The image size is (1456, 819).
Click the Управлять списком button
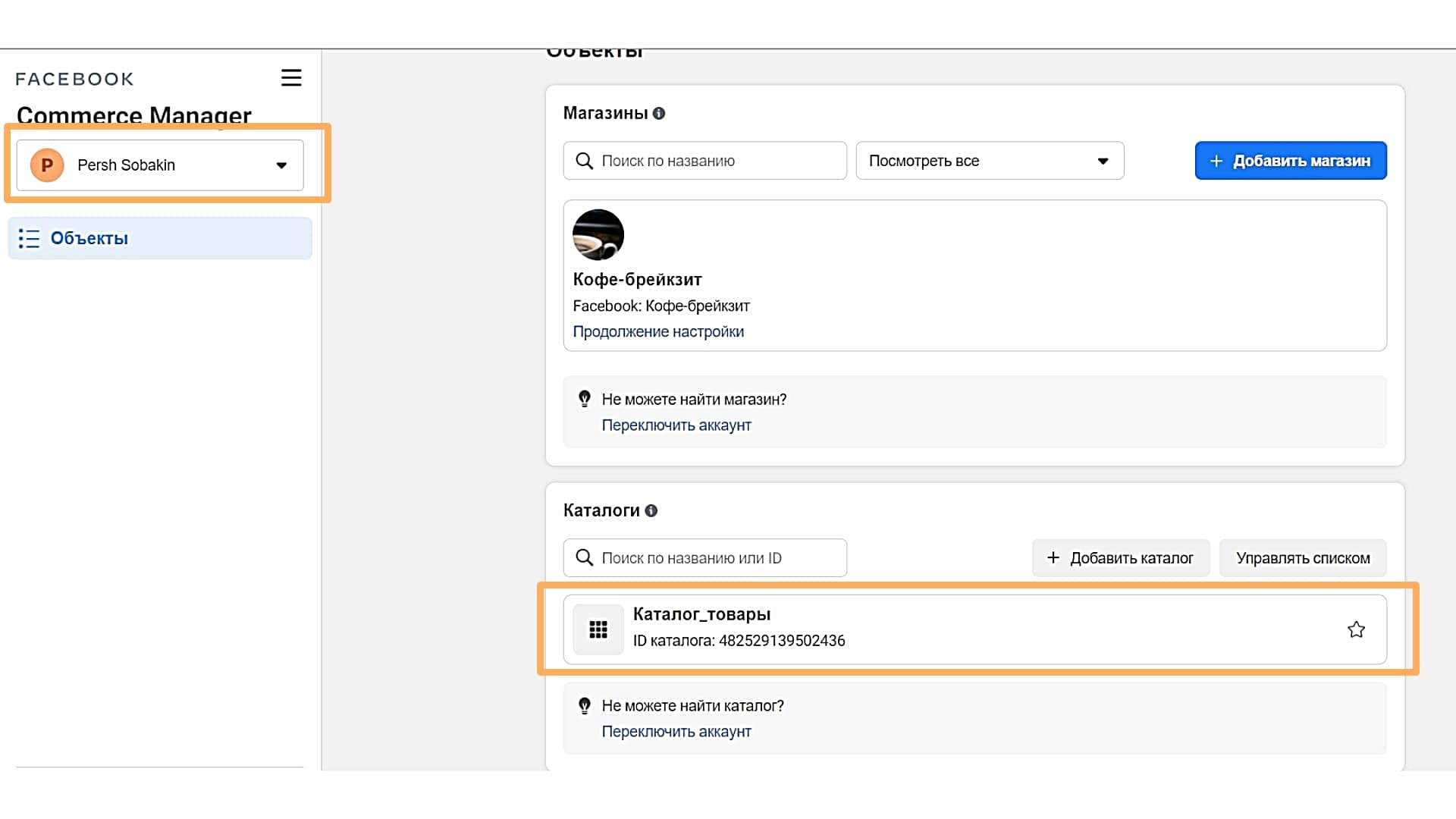[x=1303, y=558]
